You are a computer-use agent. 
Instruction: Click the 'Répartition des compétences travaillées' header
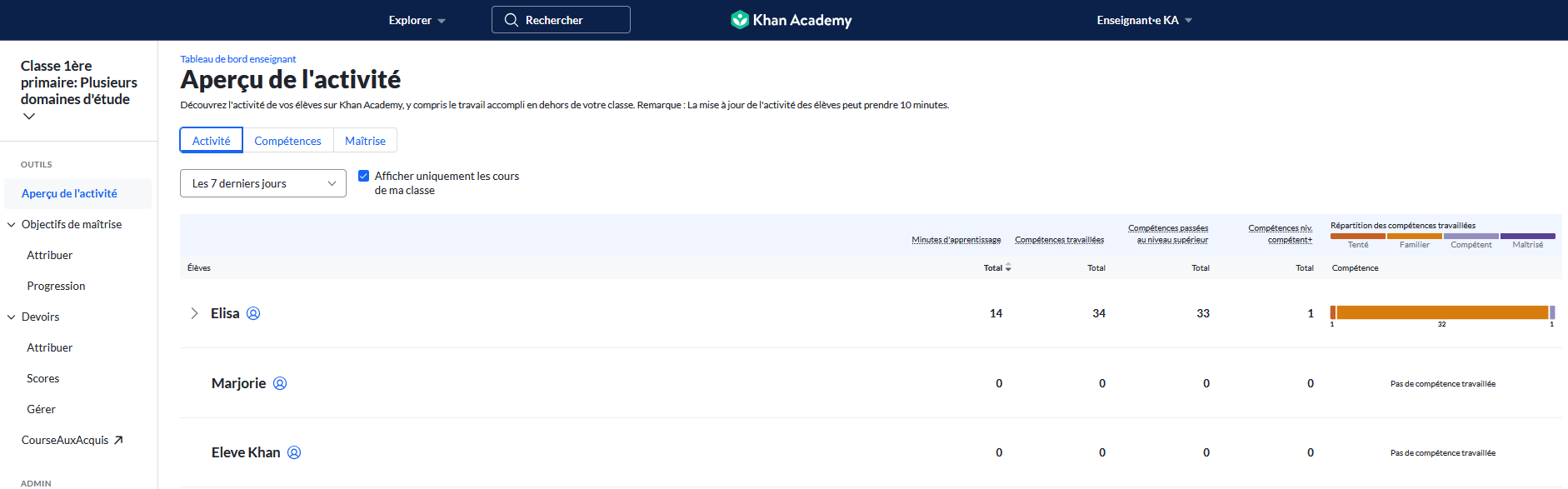pos(1403,226)
